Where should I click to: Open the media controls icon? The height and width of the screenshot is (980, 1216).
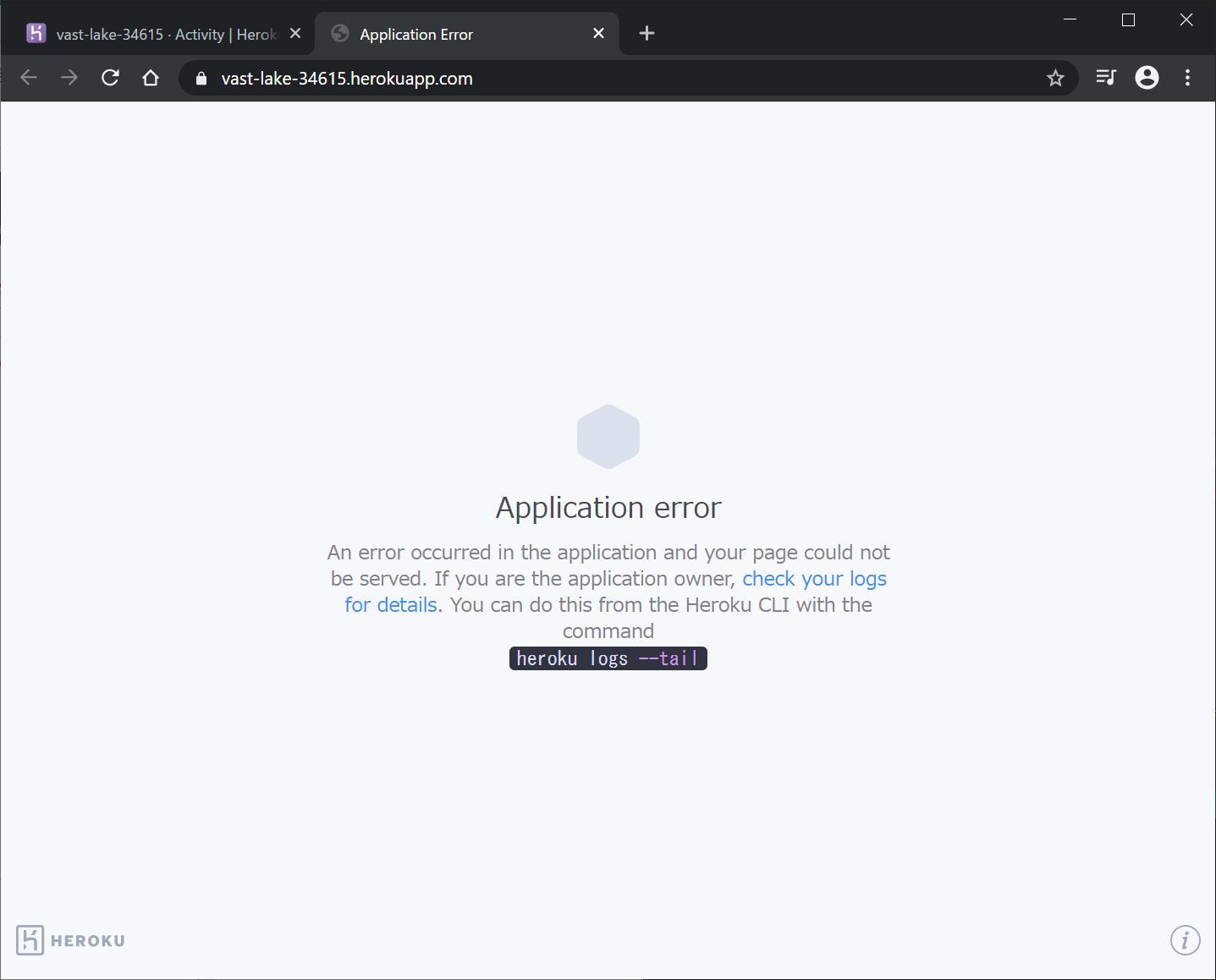pos(1106,78)
